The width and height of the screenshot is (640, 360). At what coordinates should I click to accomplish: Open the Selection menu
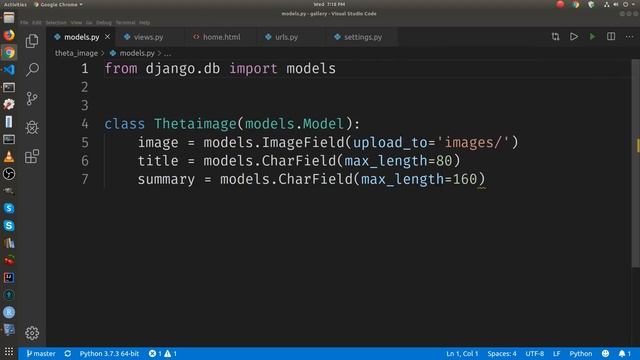(56, 22)
